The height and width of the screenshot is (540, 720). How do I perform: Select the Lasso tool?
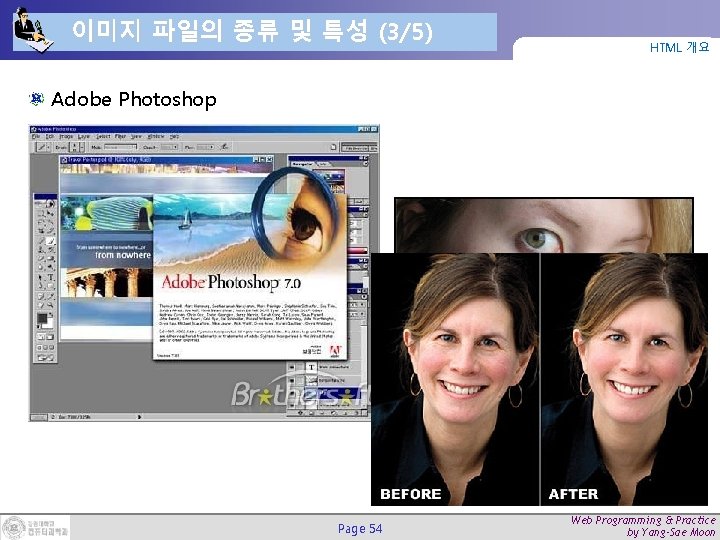[40, 222]
